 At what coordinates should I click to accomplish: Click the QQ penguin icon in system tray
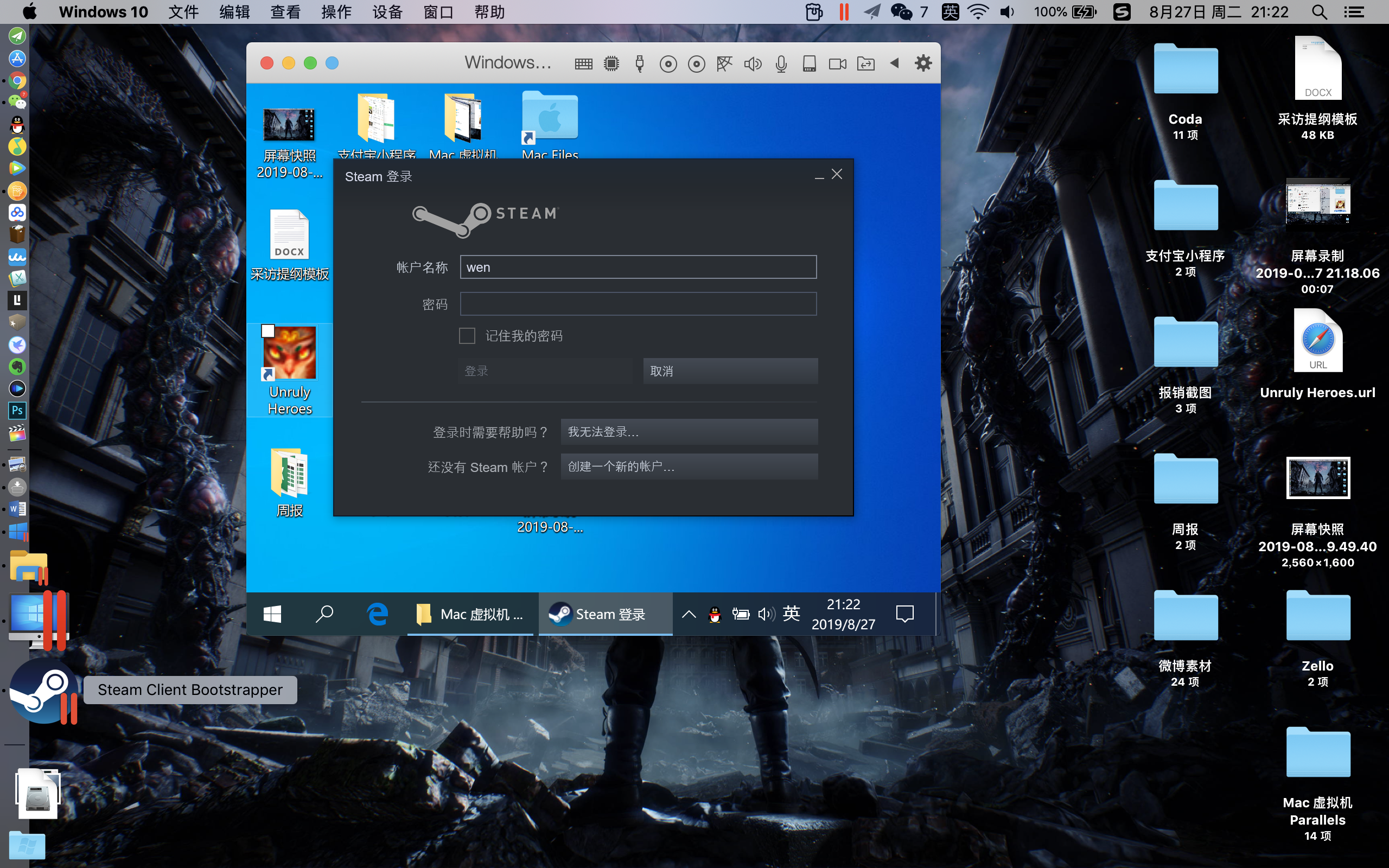pyautogui.click(x=713, y=614)
